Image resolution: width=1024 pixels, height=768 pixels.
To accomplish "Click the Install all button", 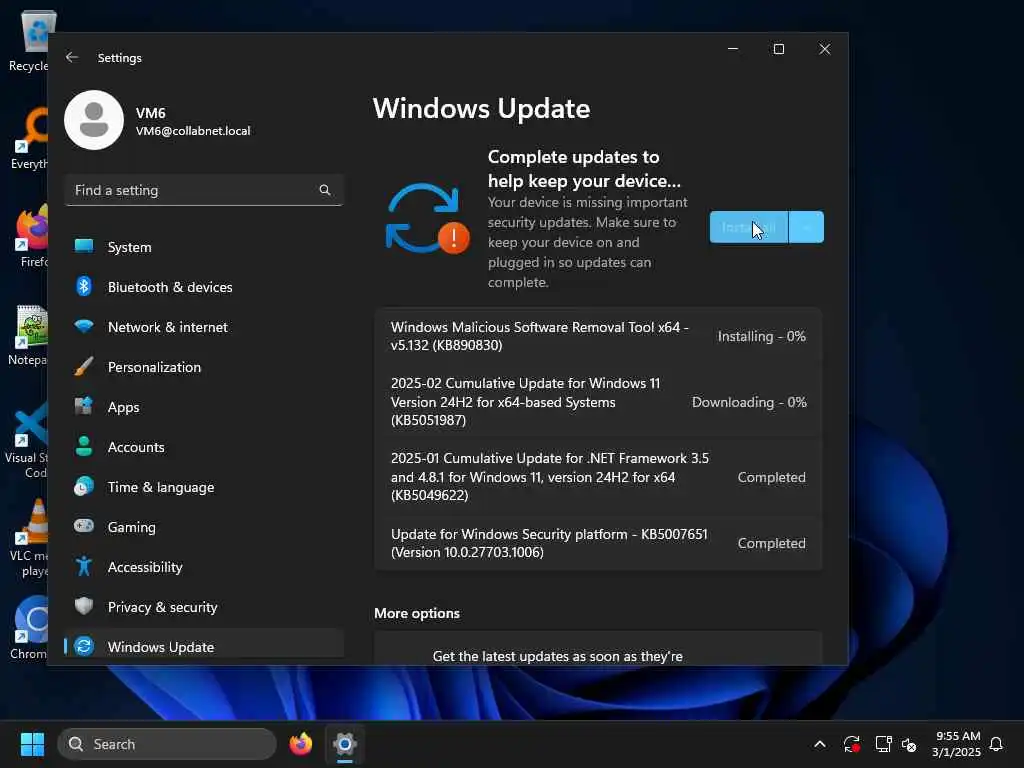I will pyautogui.click(x=749, y=227).
